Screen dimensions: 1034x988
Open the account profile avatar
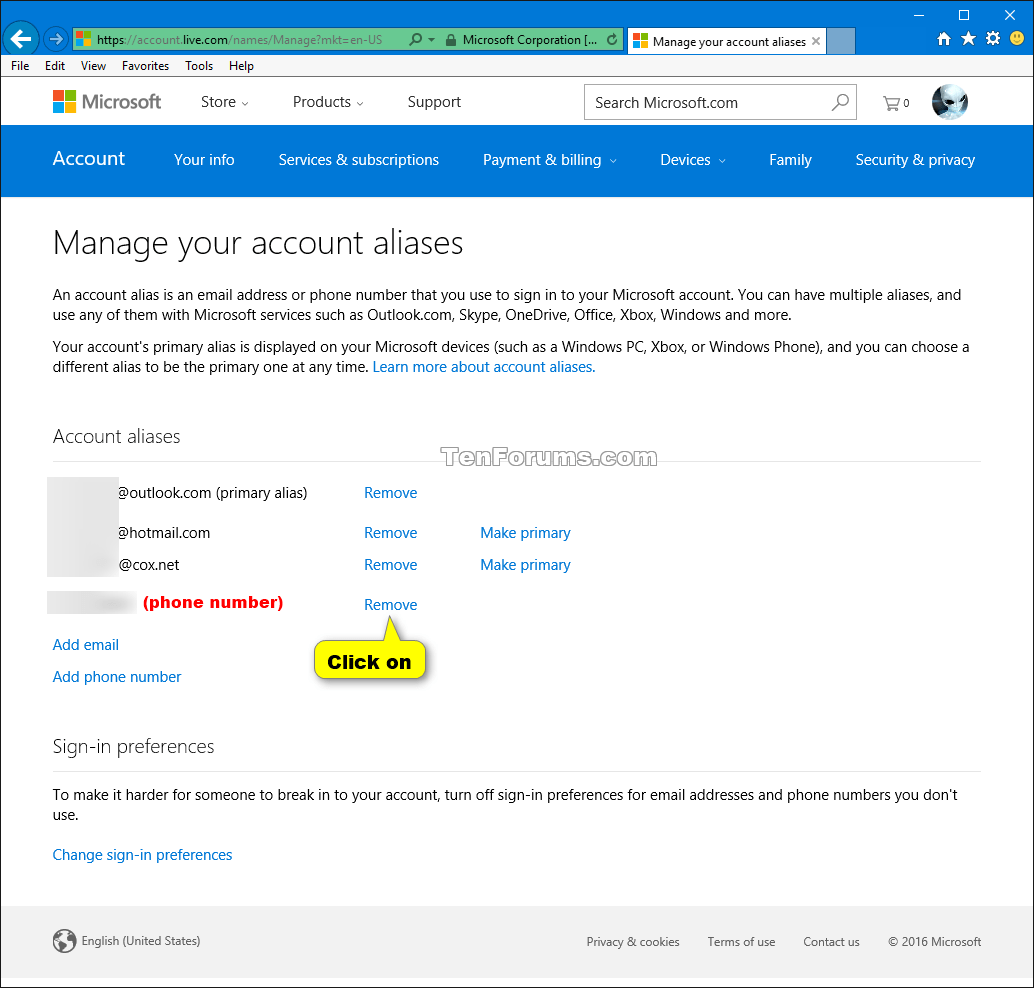click(949, 101)
